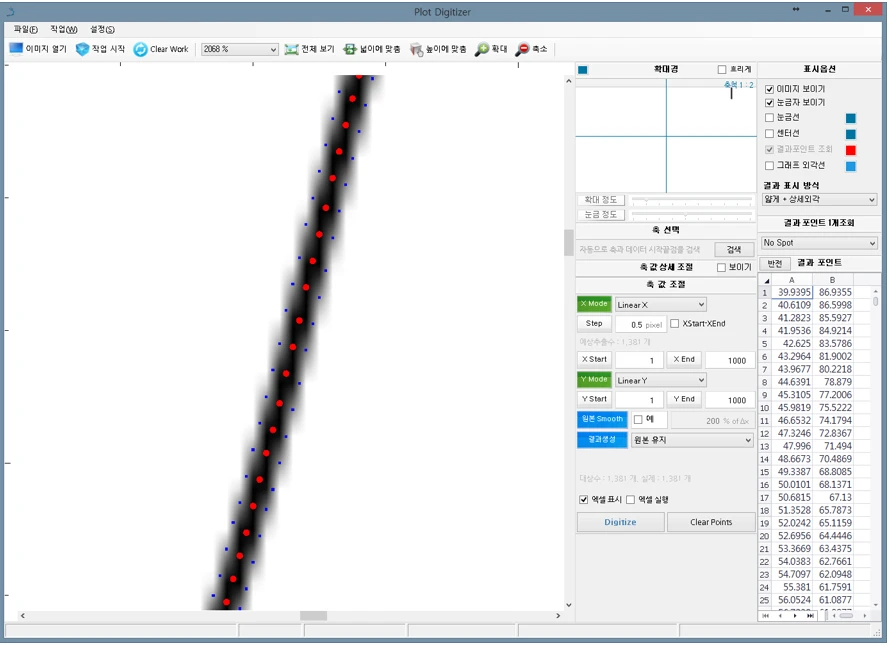Viewport: 889px width, 645px height.
Task: Uncheck 이미지 보이기 show image option
Action: (769, 89)
